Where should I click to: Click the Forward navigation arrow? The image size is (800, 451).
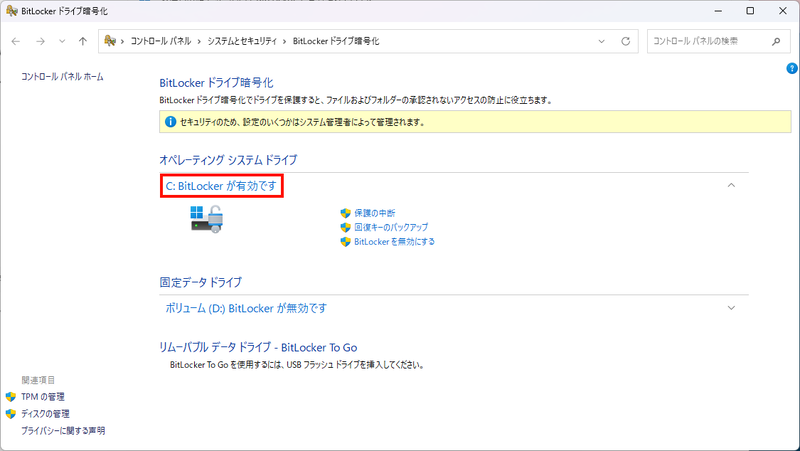pyautogui.click(x=40, y=41)
